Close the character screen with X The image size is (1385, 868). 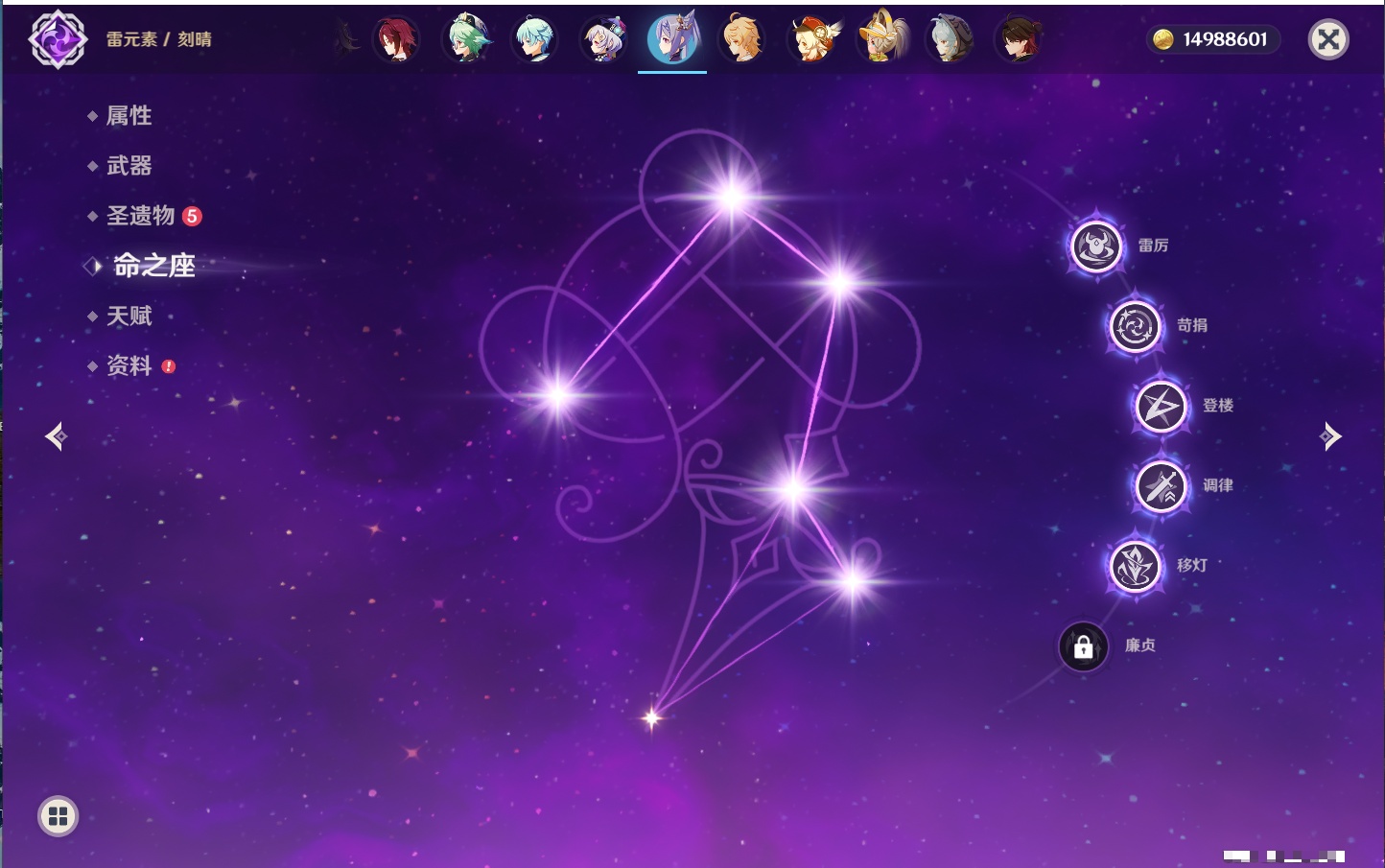point(1328,39)
